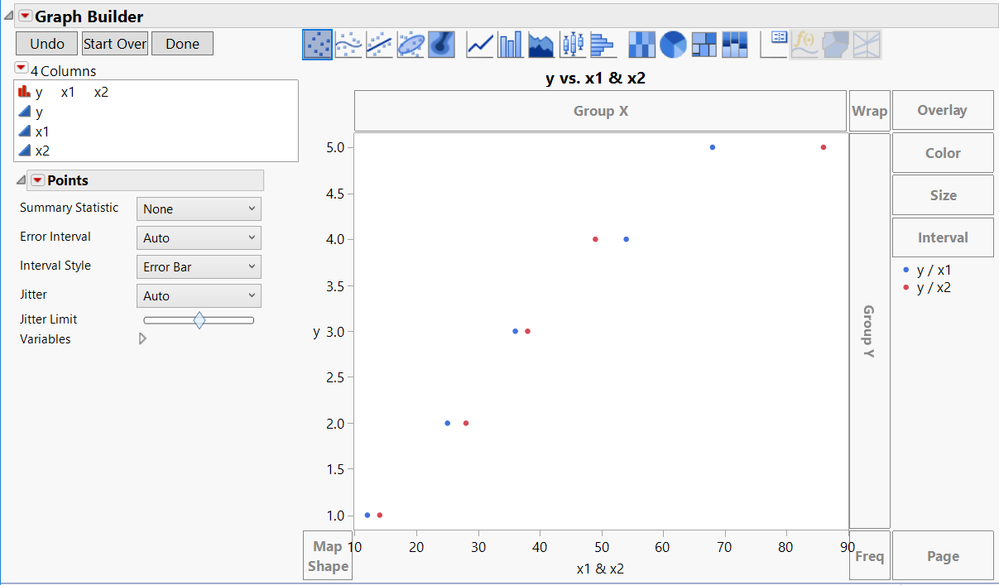Click the red point at y 1.0
This screenshot has height=585, width=999.
click(379, 515)
